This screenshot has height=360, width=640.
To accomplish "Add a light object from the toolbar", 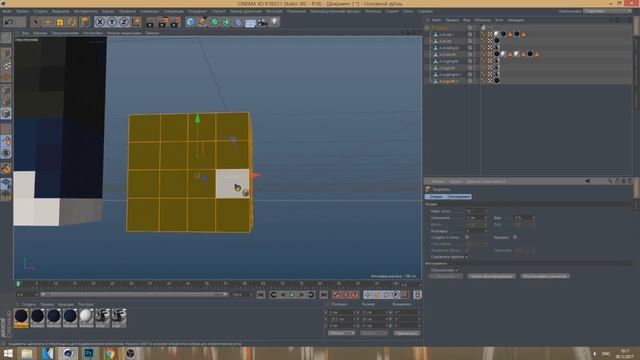I will pos(274,22).
